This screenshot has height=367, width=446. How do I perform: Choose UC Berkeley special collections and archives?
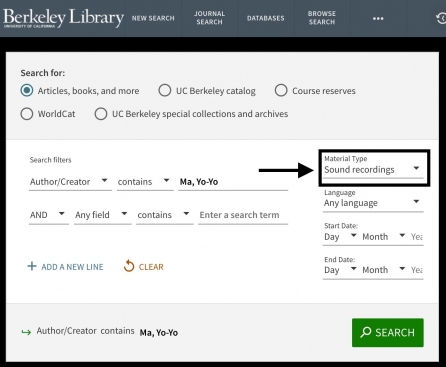tap(101, 114)
